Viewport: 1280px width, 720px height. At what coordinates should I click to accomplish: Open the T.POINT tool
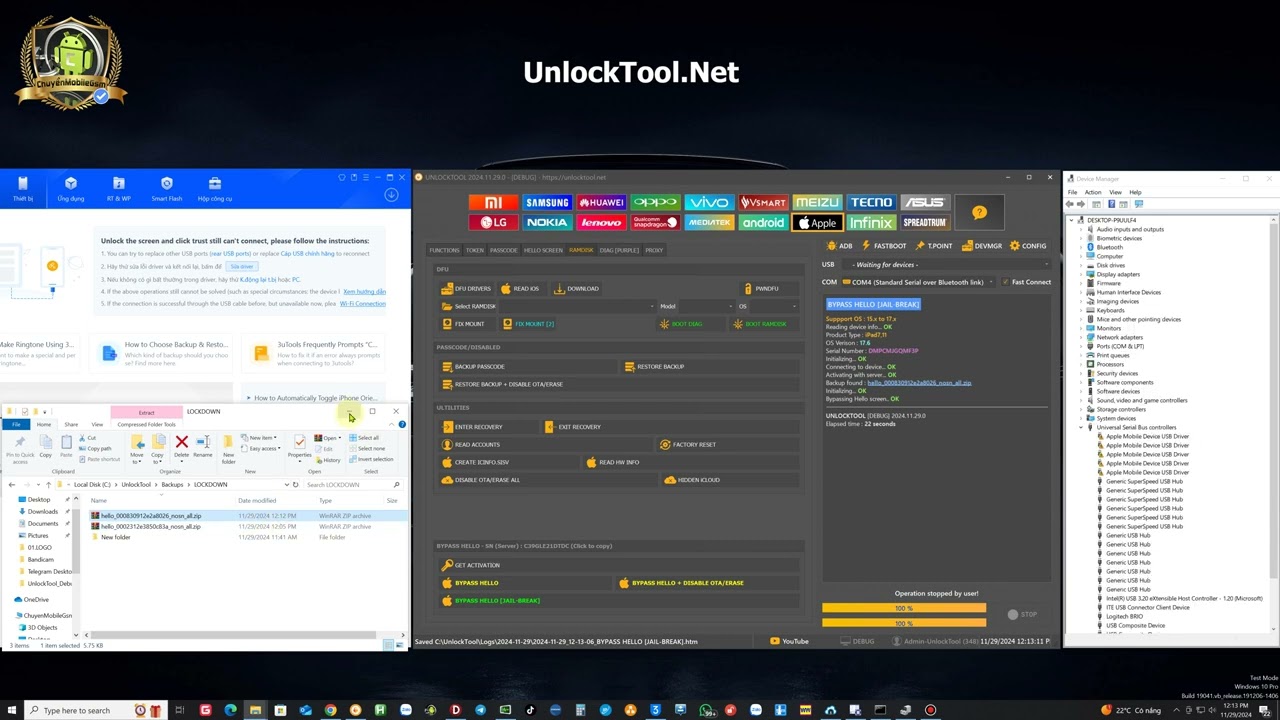934,246
